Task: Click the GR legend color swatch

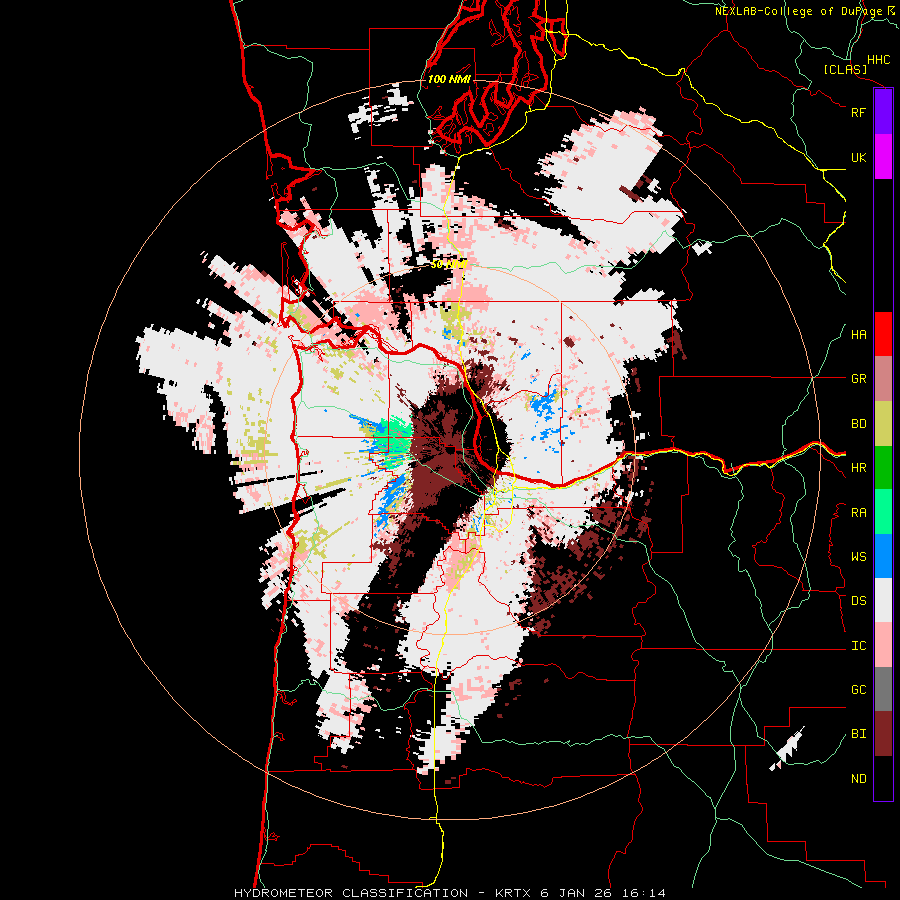Action: (883, 379)
